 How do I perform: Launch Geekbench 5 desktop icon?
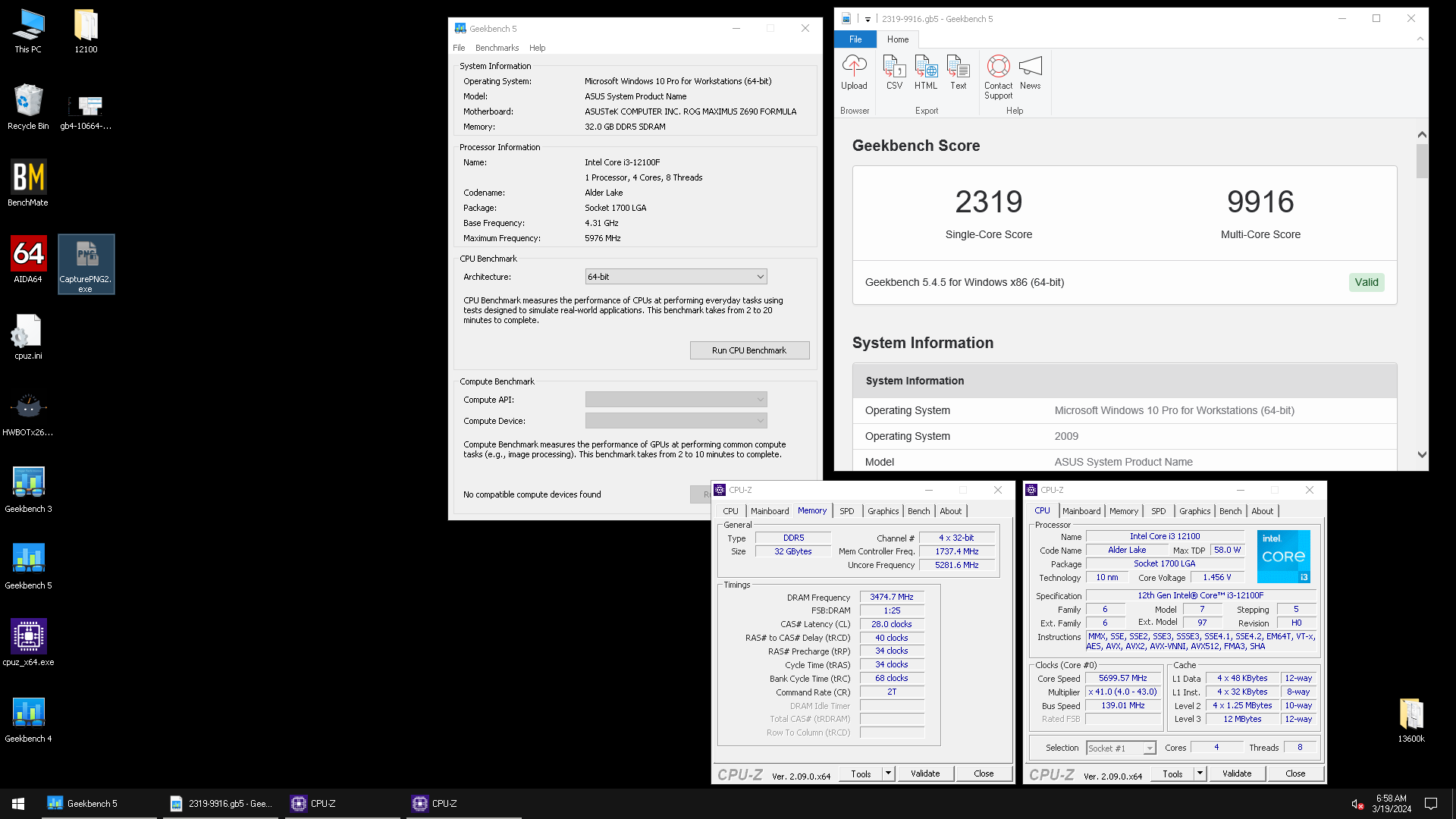coord(28,567)
